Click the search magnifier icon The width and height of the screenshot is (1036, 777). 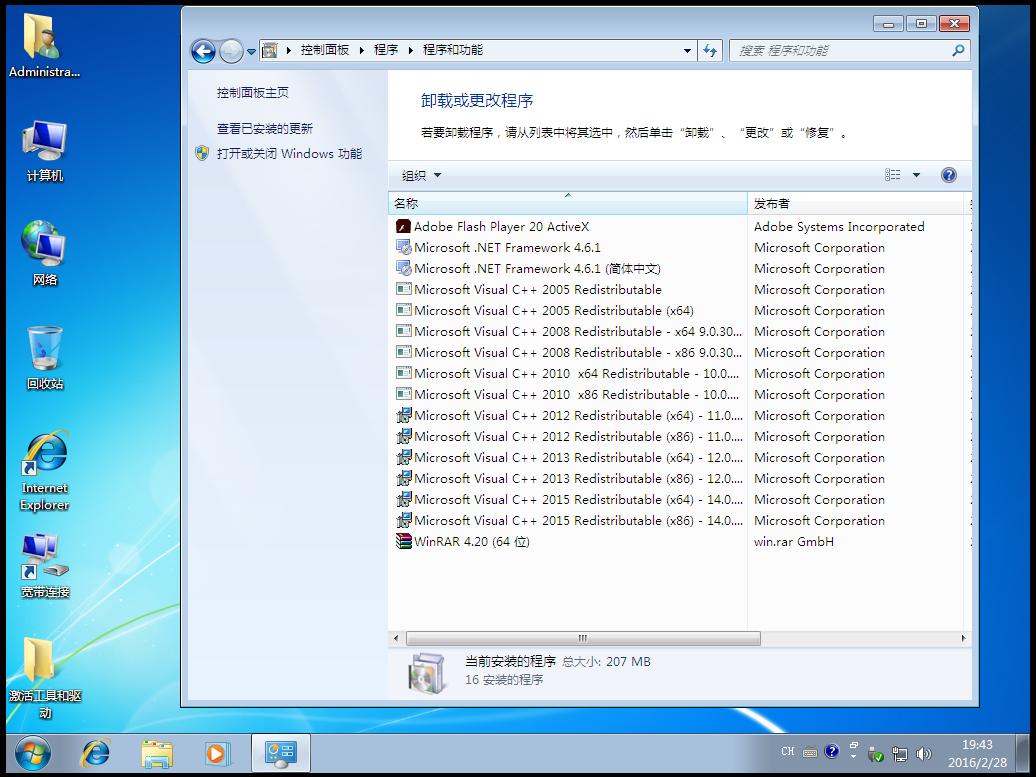click(x=958, y=50)
